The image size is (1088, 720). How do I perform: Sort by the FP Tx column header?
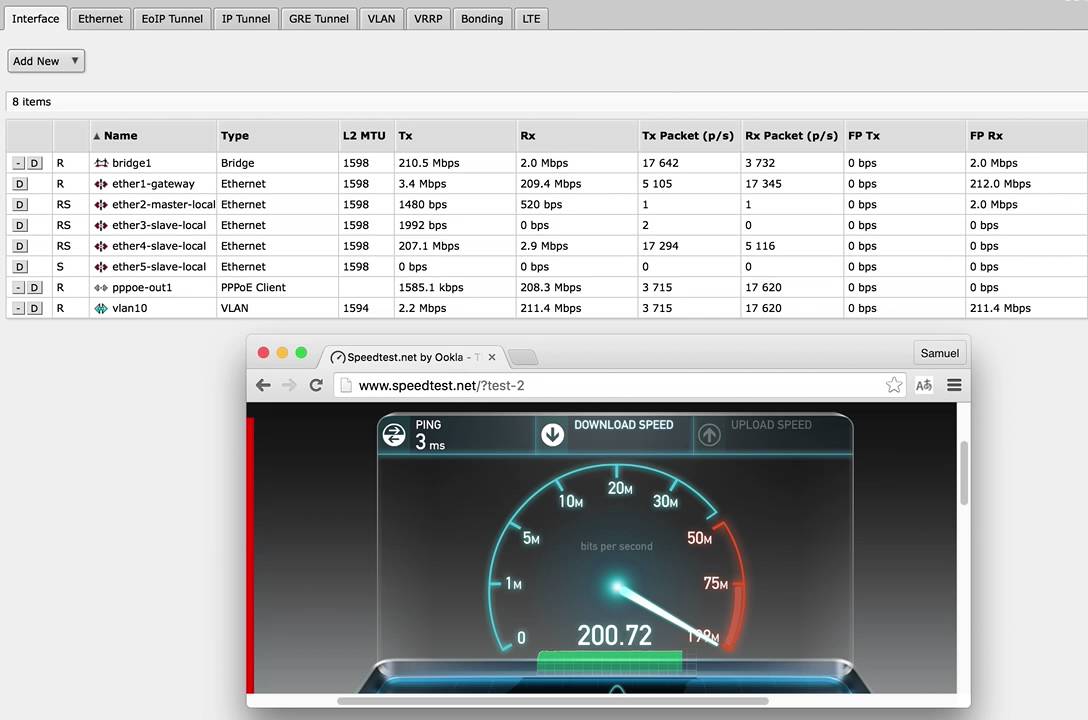point(904,136)
